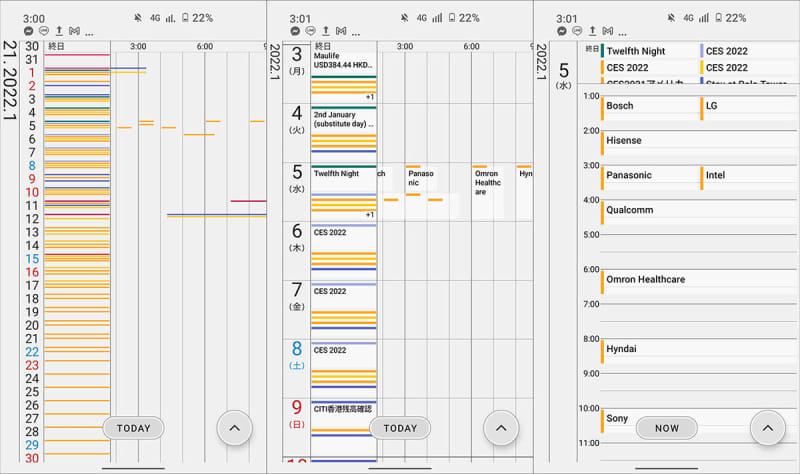This screenshot has height=474, width=800.
Task: Tap Messenger notification icon in week view screen
Action: [295, 31]
